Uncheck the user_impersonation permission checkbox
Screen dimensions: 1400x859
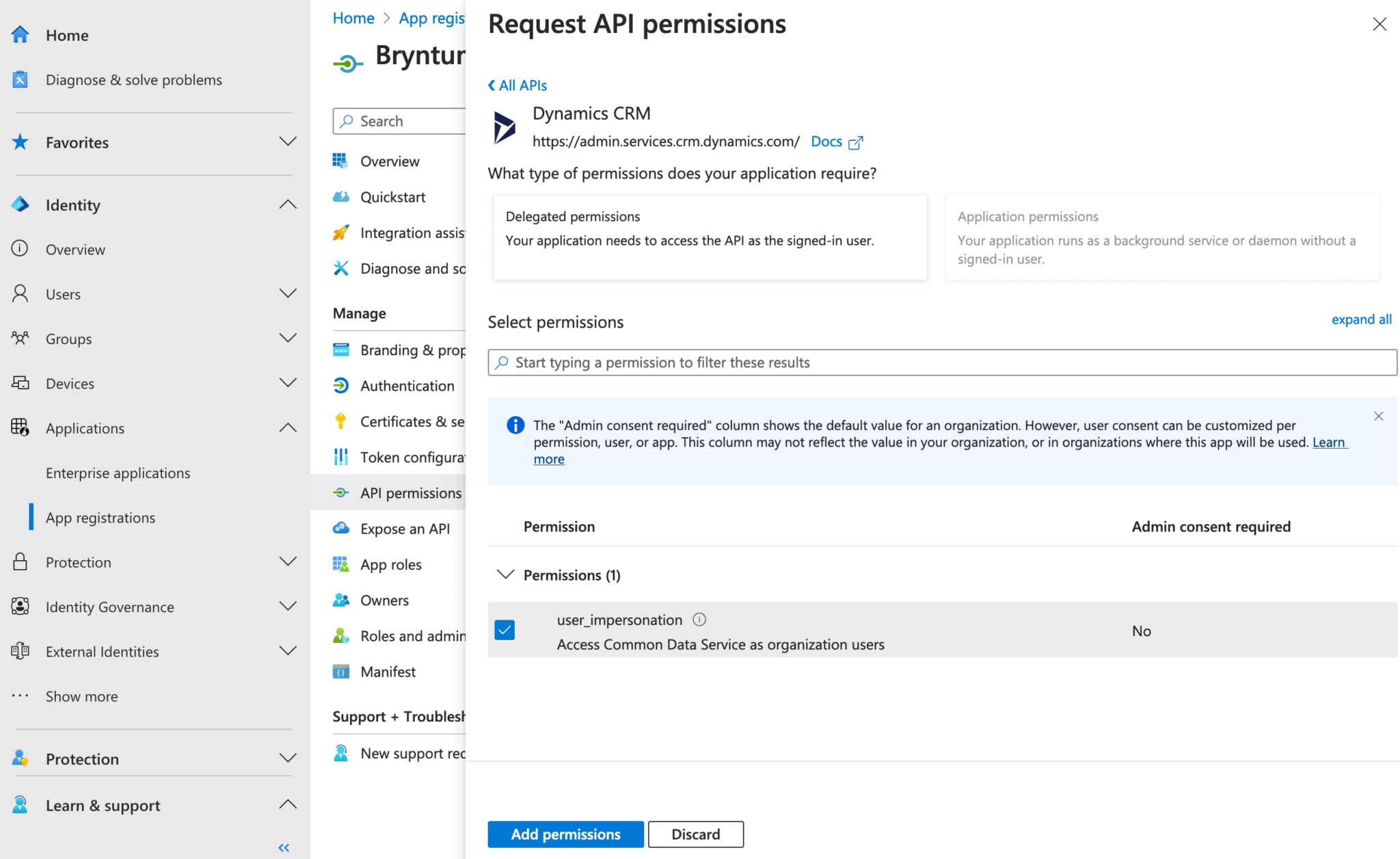[x=504, y=630]
